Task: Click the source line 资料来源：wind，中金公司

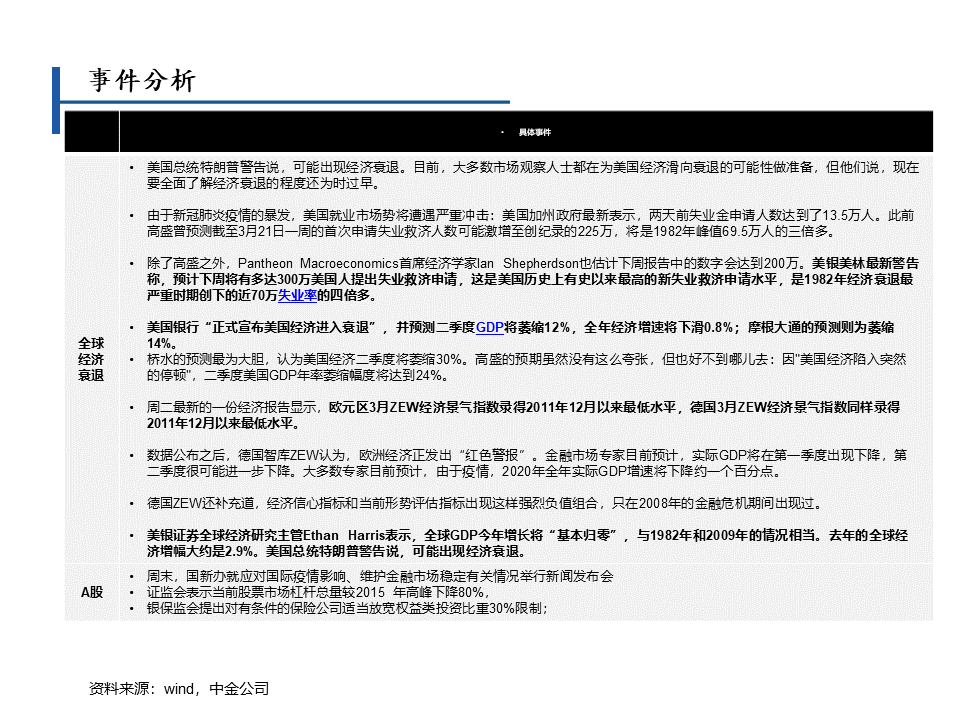Action: click(x=179, y=689)
